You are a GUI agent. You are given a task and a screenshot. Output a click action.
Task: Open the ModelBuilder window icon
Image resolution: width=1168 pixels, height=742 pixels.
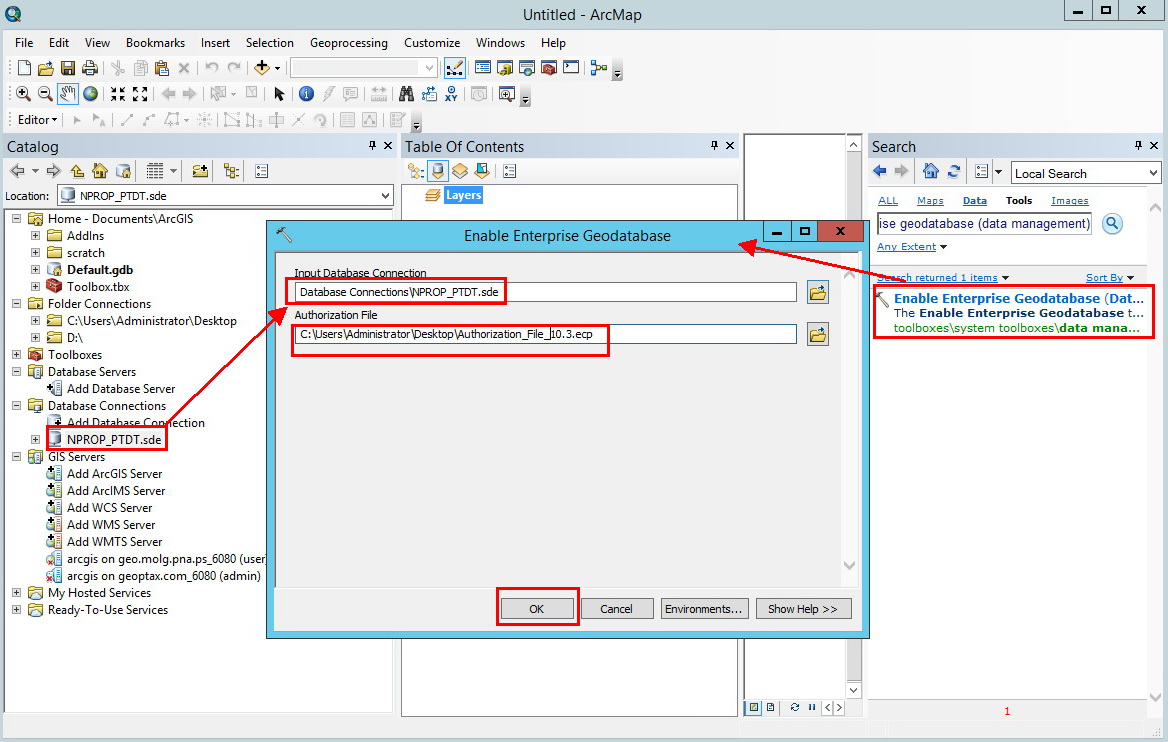599,68
